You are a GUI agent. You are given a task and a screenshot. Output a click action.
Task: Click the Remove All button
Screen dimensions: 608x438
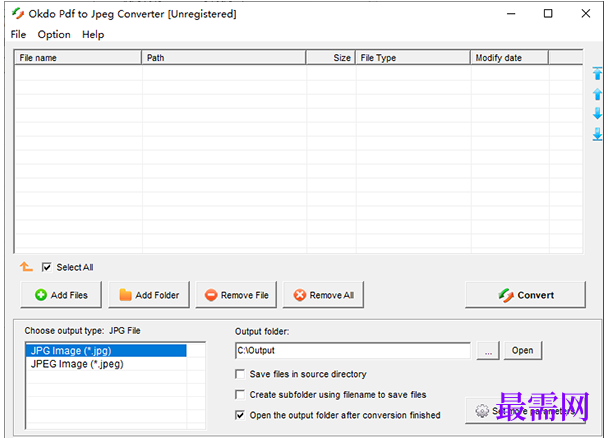tap(323, 295)
